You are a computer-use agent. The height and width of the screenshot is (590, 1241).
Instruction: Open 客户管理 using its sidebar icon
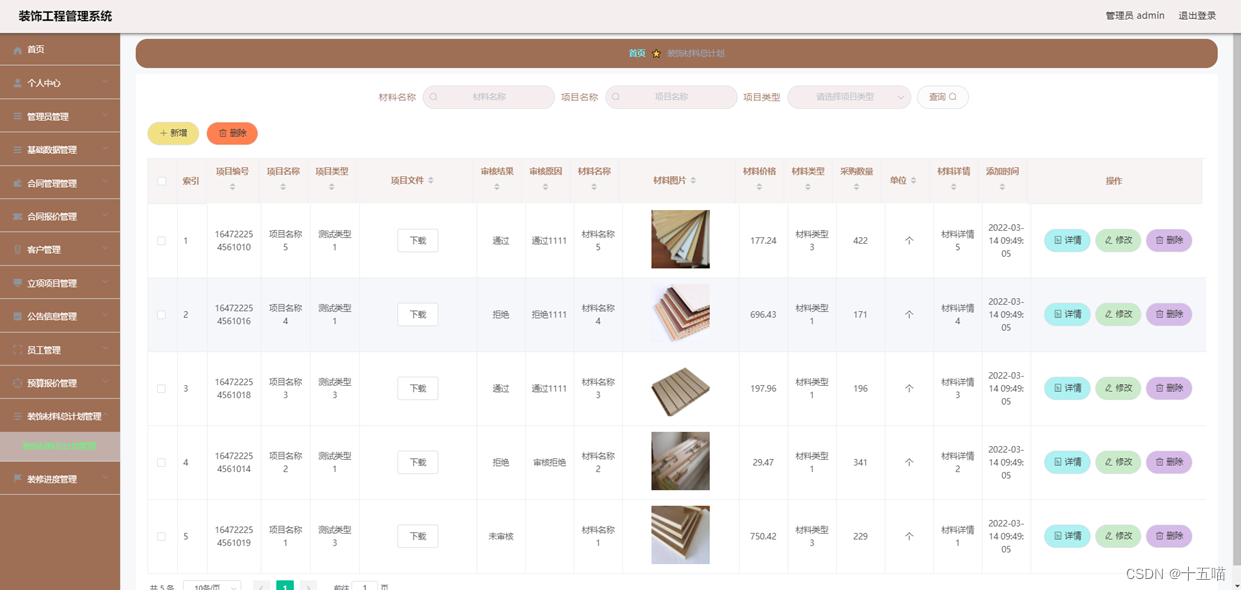[x=17, y=249]
